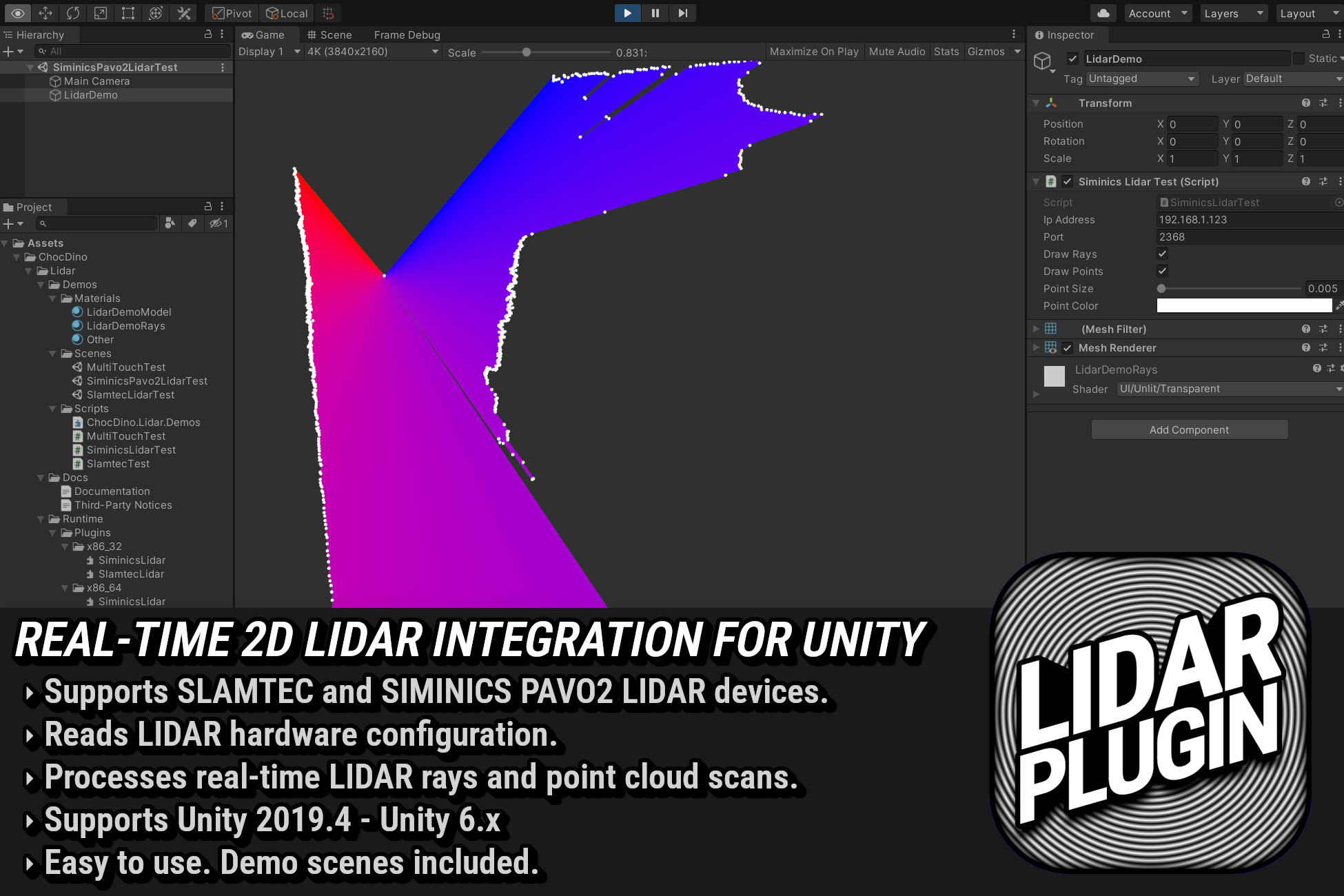
Task: Click the Step frame button
Action: click(x=682, y=13)
